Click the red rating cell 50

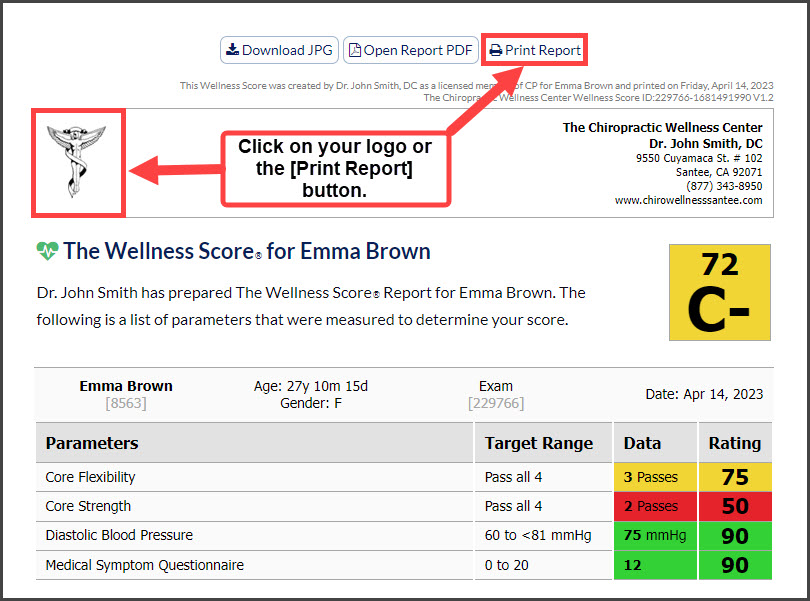[735, 506]
